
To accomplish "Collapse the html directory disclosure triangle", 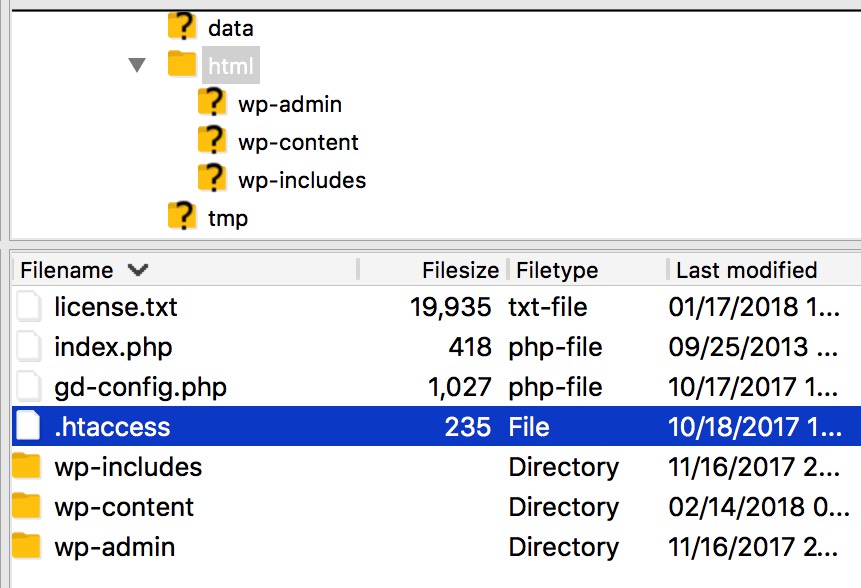I will click(x=136, y=64).
